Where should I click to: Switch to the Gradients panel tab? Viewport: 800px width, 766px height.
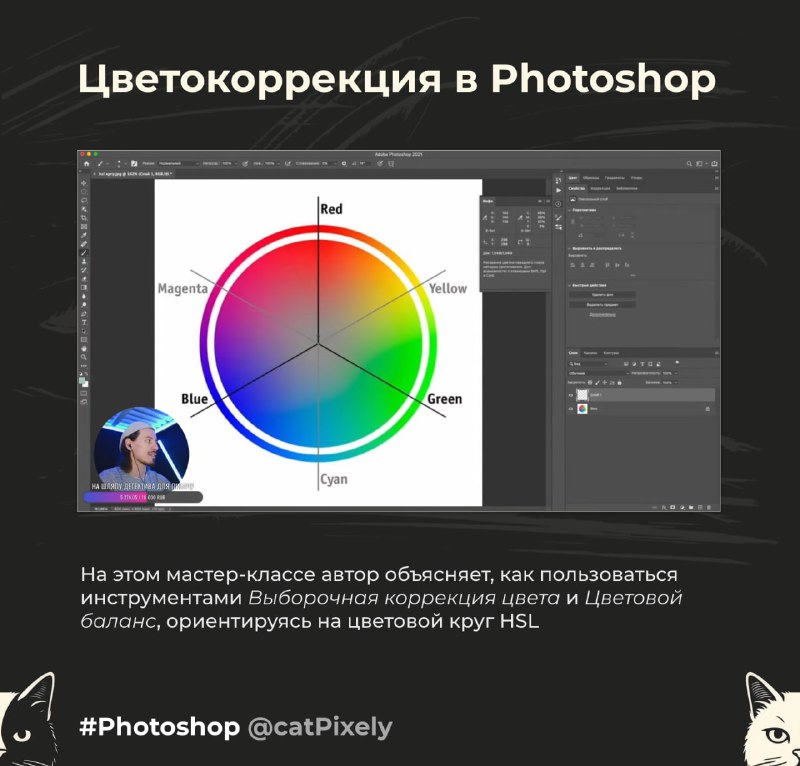pos(615,178)
